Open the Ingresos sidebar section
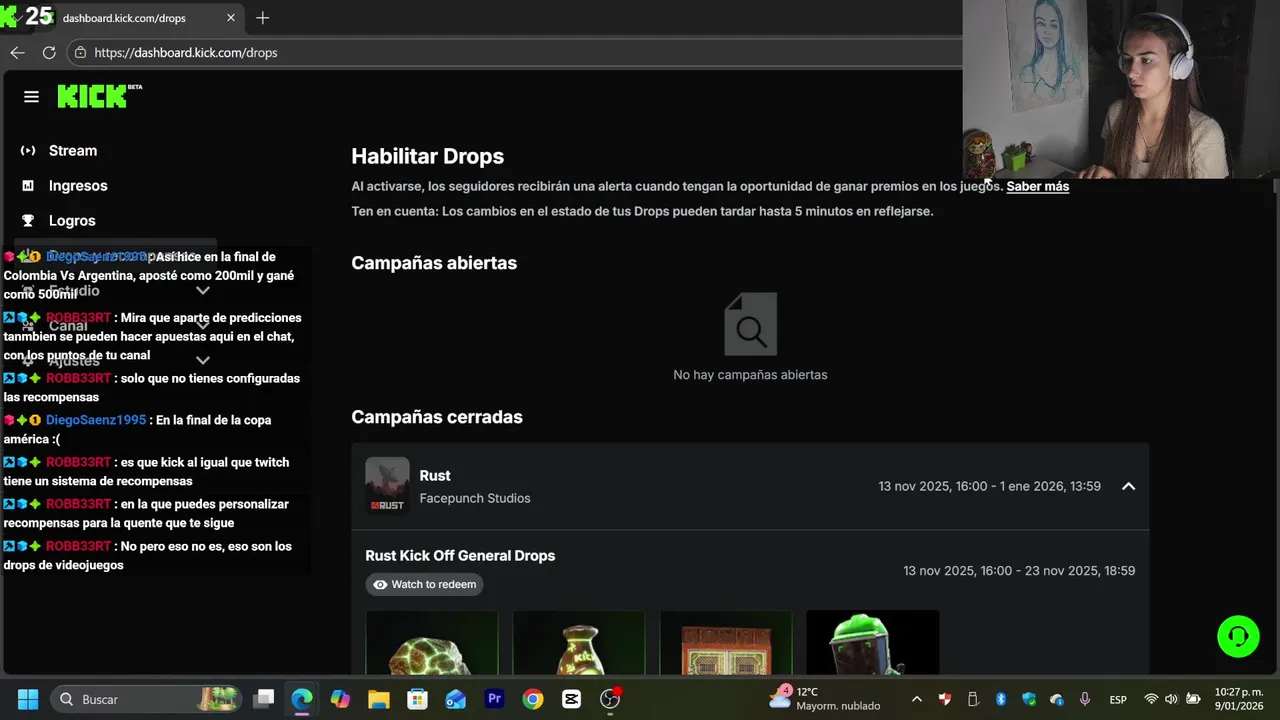1280x720 pixels. [x=78, y=186]
